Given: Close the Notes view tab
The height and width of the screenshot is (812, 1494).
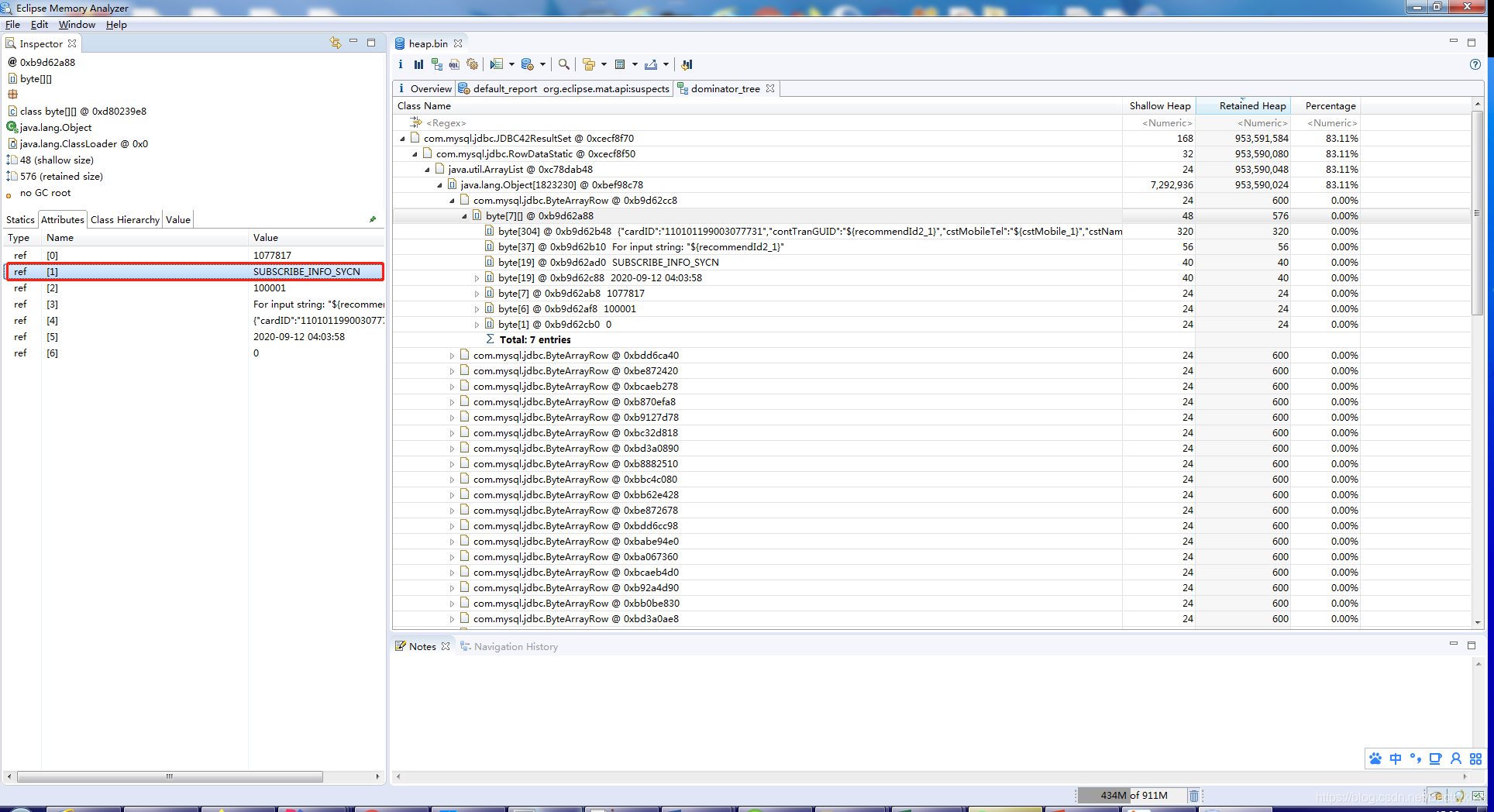Looking at the screenshot, I should [446, 646].
